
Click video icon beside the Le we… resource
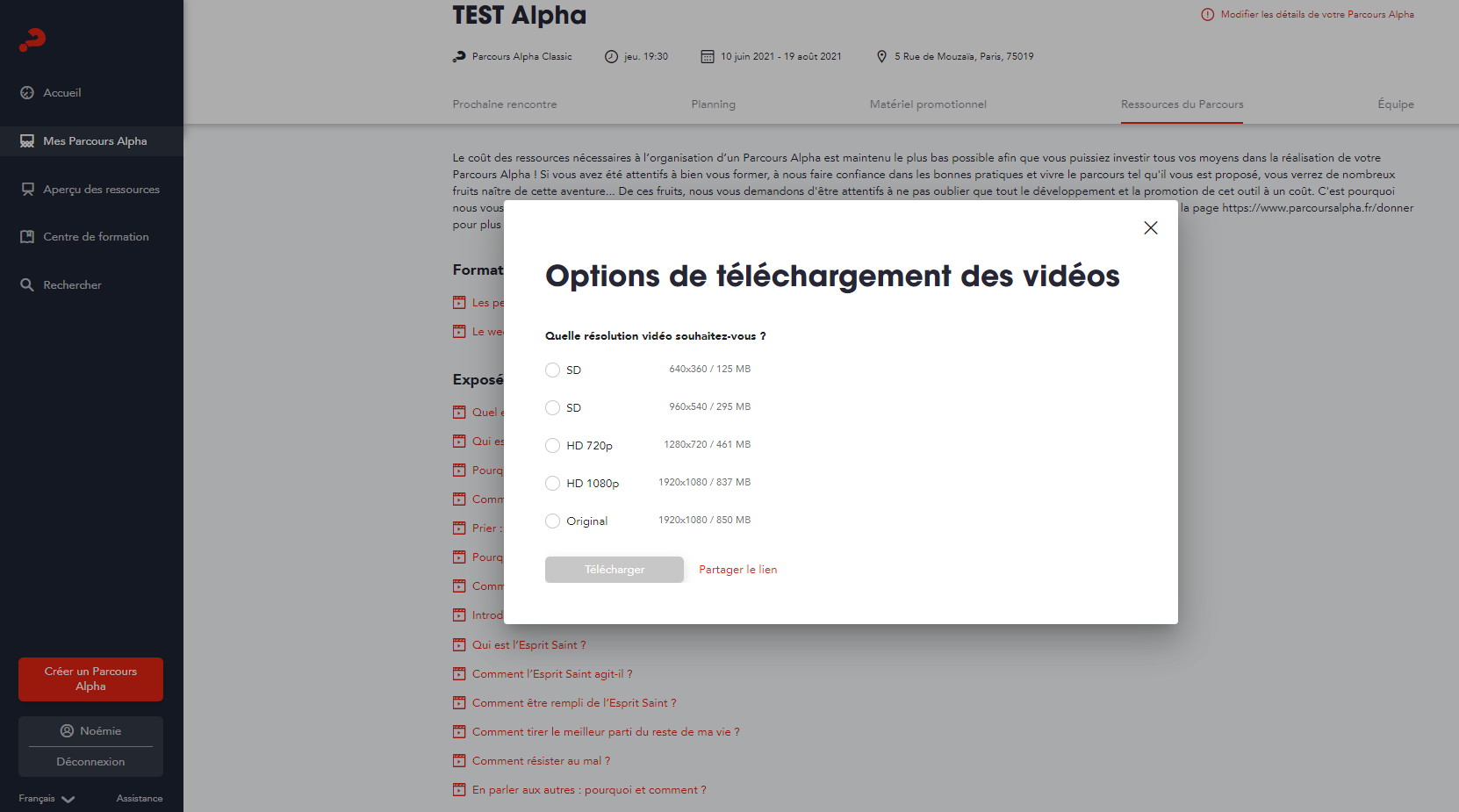coord(459,332)
